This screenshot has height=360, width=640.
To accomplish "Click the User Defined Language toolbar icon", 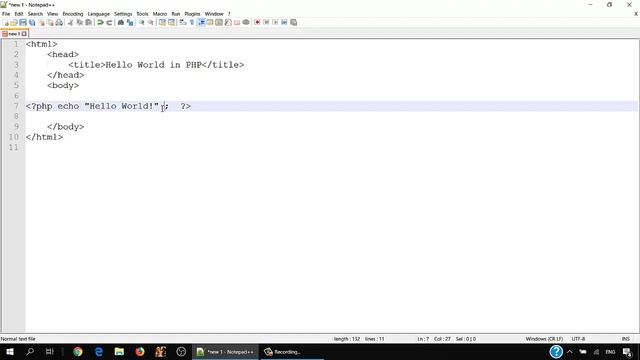I will click(x=210, y=22).
